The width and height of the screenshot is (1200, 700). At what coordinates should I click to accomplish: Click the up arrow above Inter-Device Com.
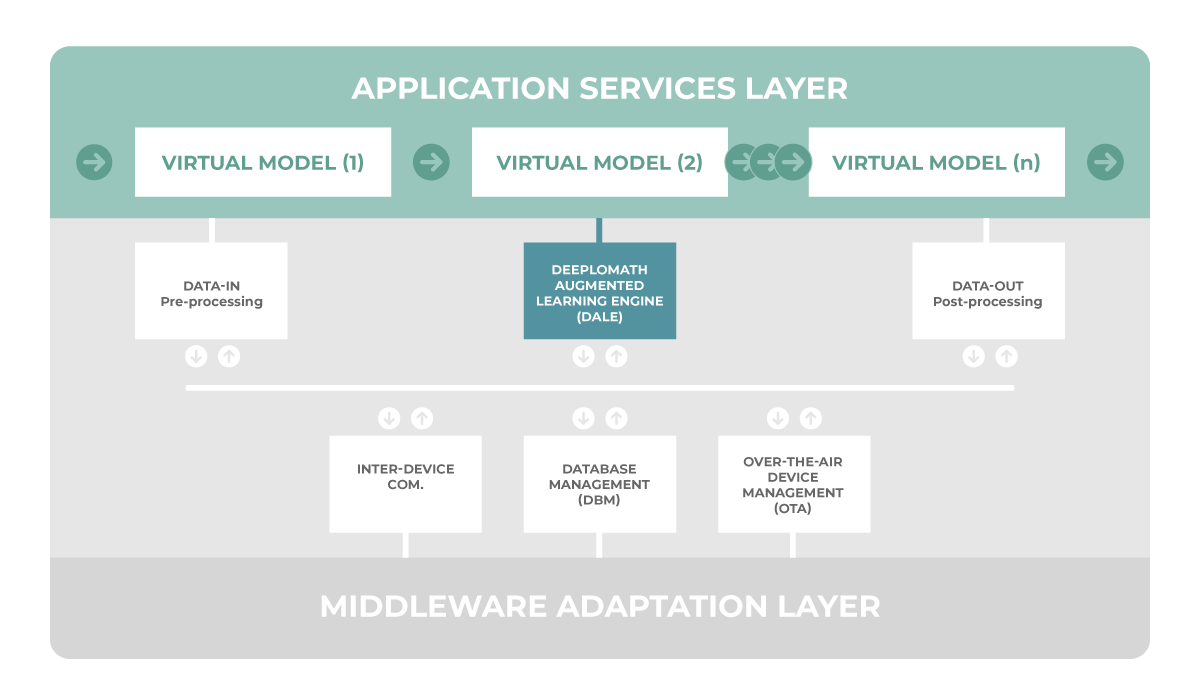(423, 418)
